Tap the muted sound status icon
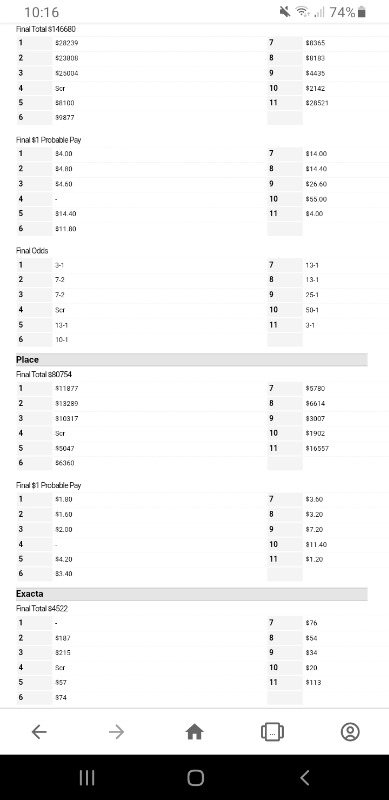 tap(285, 12)
